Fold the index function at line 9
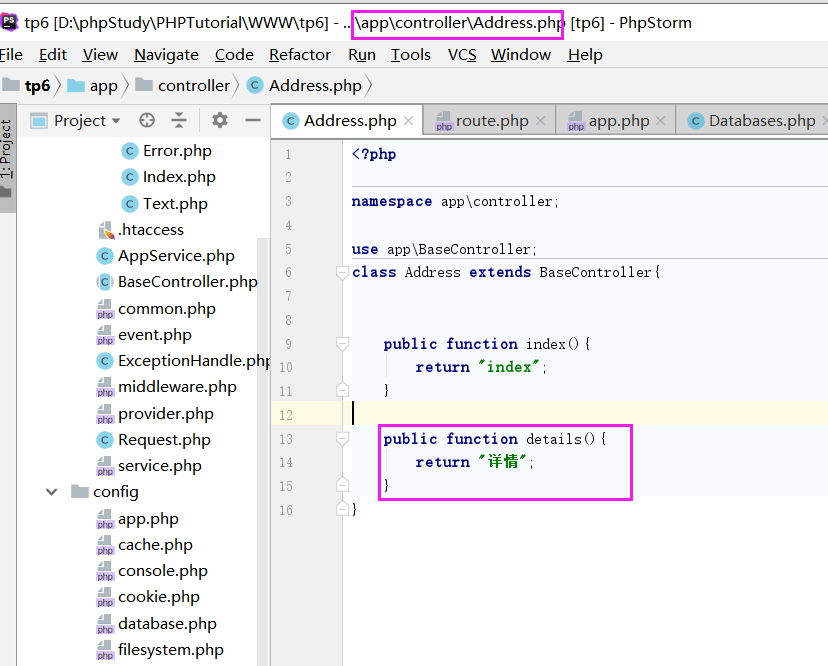Image resolution: width=828 pixels, height=666 pixels. tap(342, 344)
